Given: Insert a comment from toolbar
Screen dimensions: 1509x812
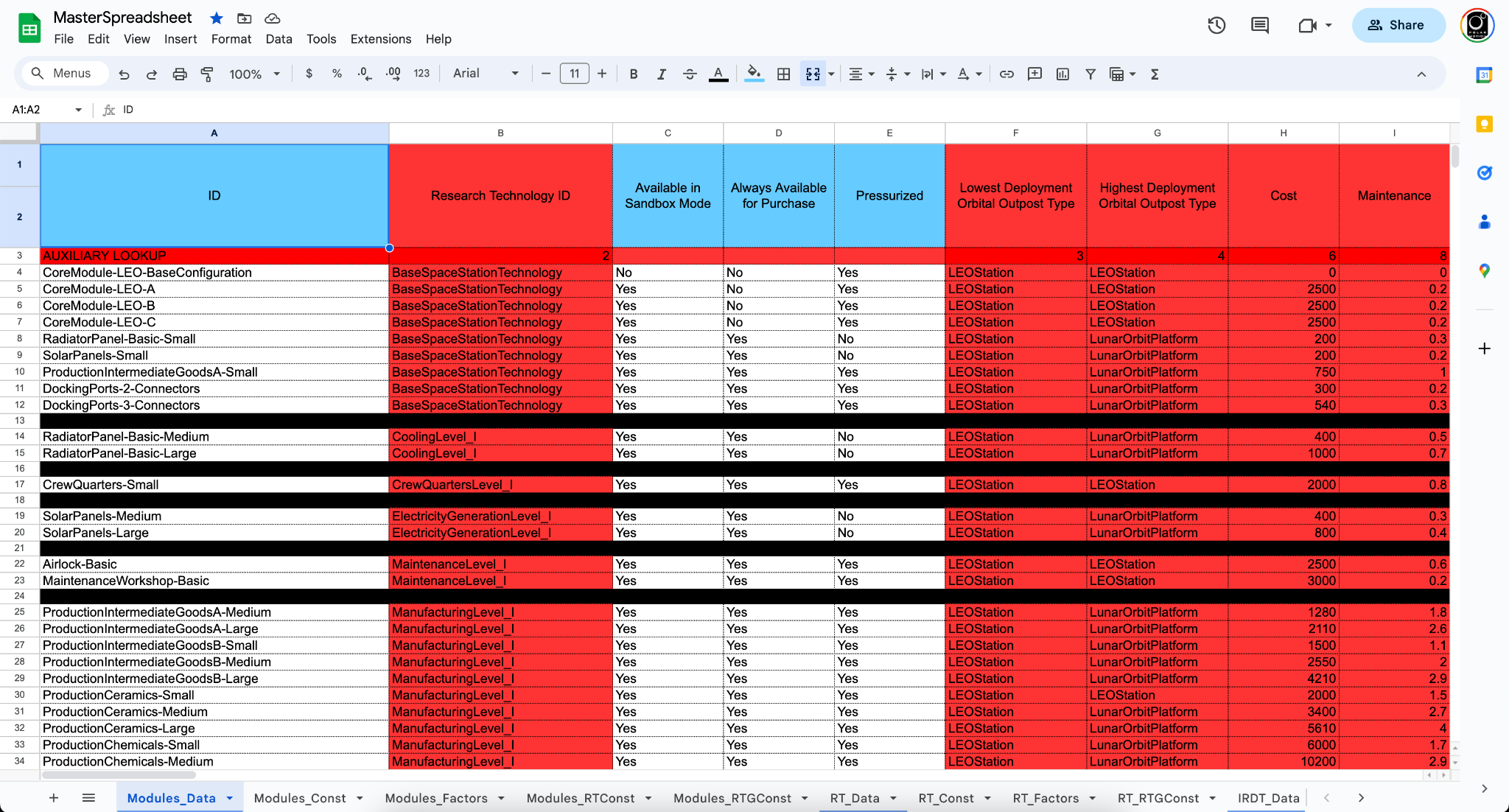Looking at the screenshot, I should [x=1034, y=74].
